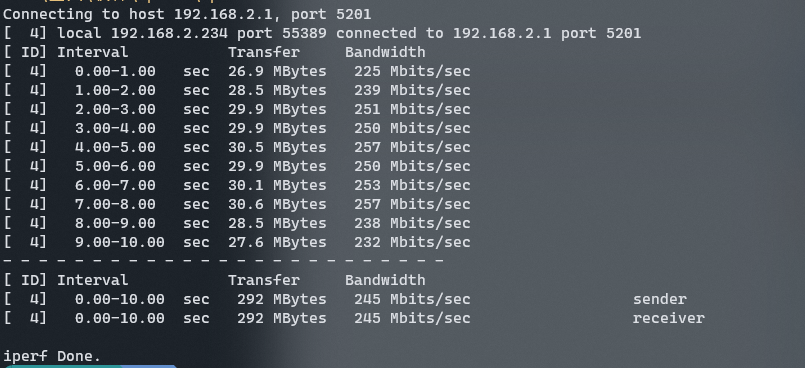Image resolution: width=805 pixels, height=368 pixels.
Task: Click the dashed separator line
Action: [223, 261]
